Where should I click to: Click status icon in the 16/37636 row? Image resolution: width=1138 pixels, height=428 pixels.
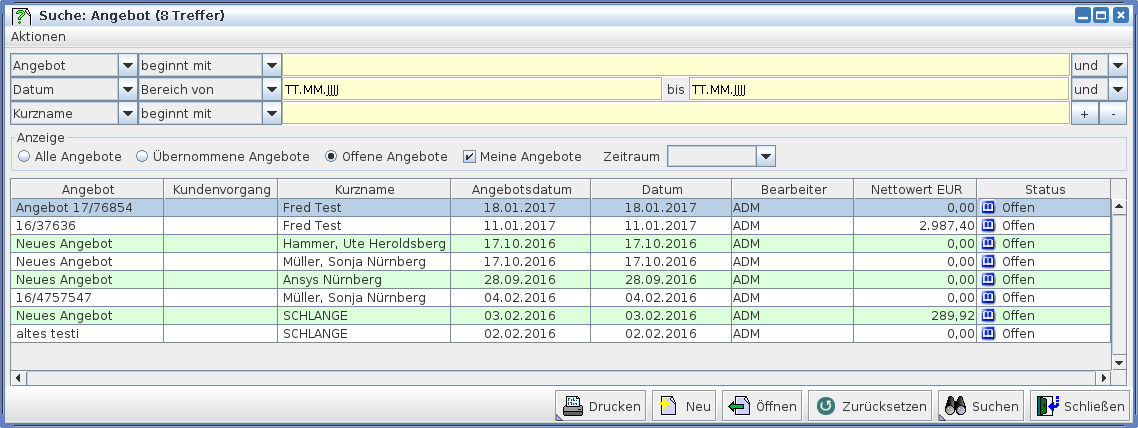tap(989, 225)
